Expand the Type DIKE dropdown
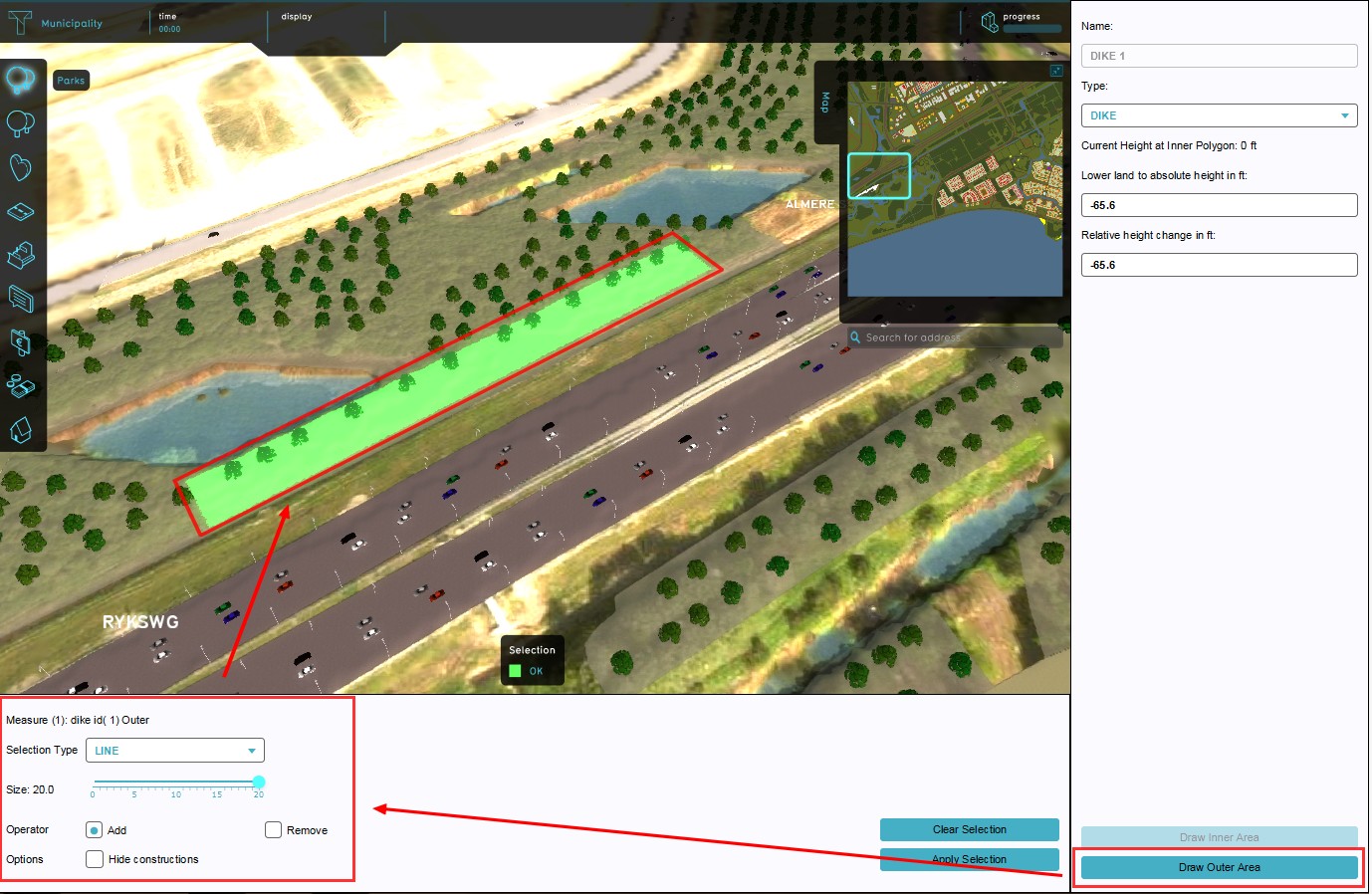 pyautogui.click(x=1219, y=115)
